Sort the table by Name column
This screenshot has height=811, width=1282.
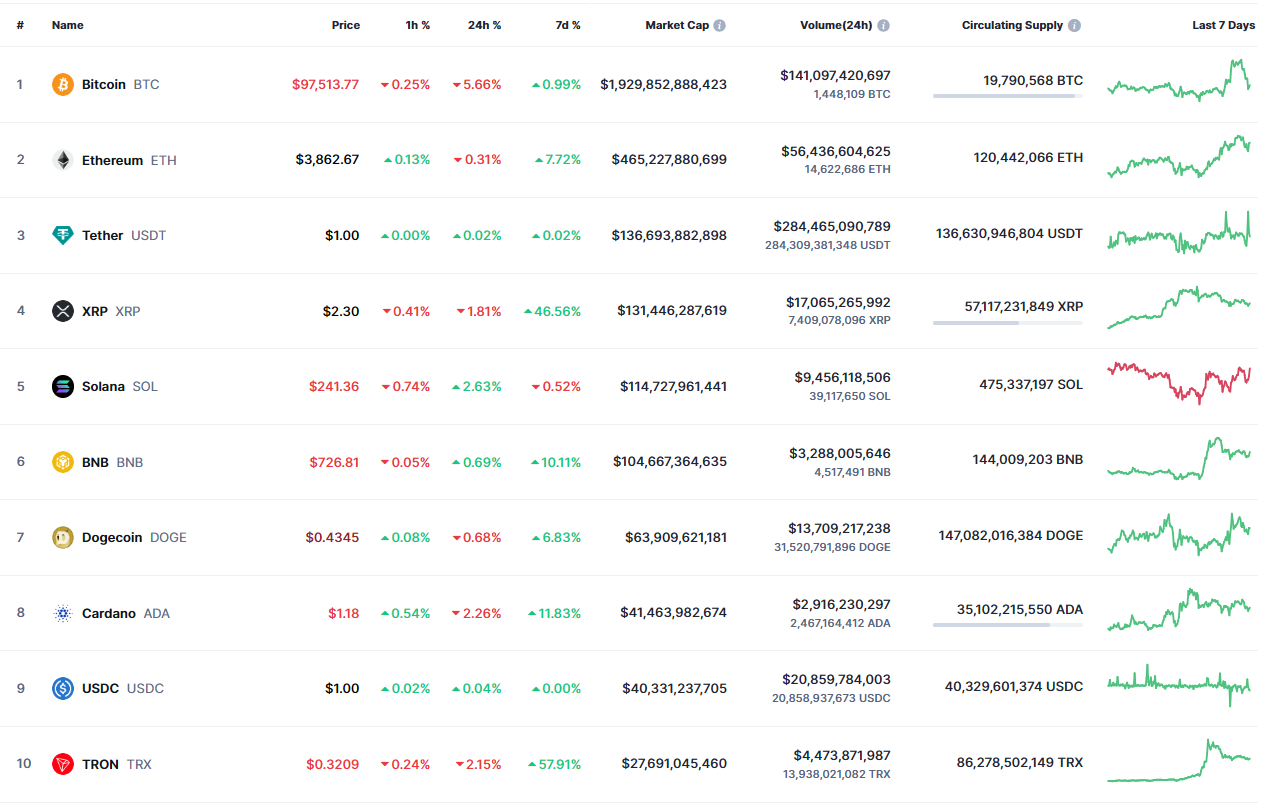point(68,25)
